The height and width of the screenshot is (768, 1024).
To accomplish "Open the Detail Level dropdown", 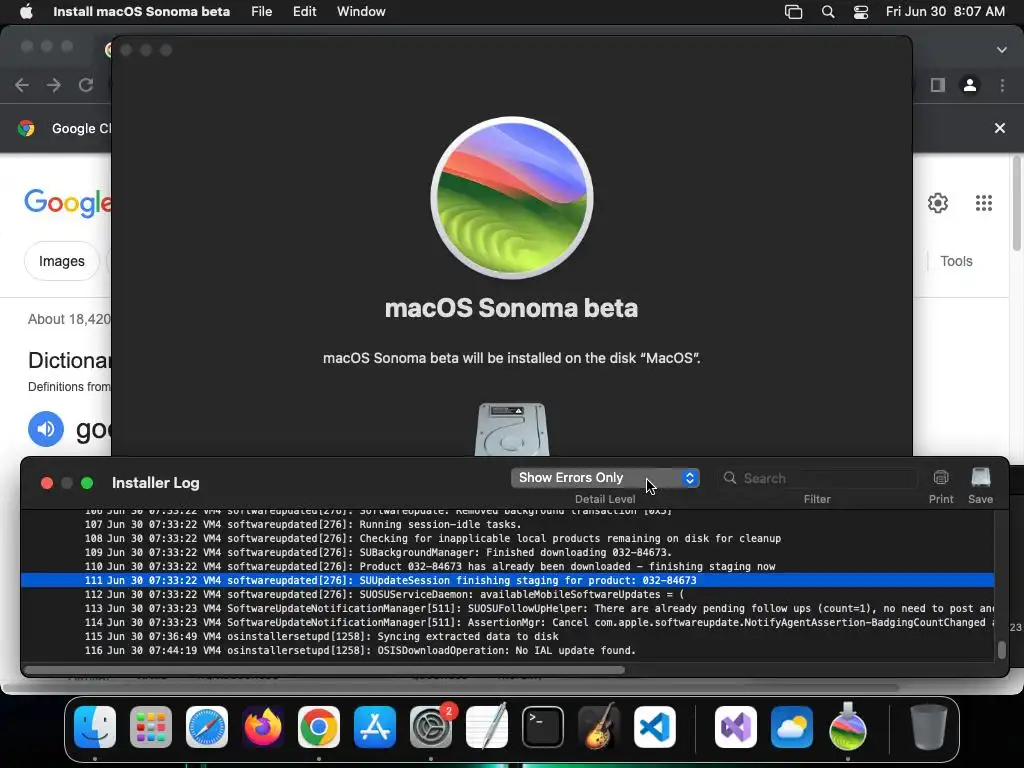I will [x=605, y=478].
